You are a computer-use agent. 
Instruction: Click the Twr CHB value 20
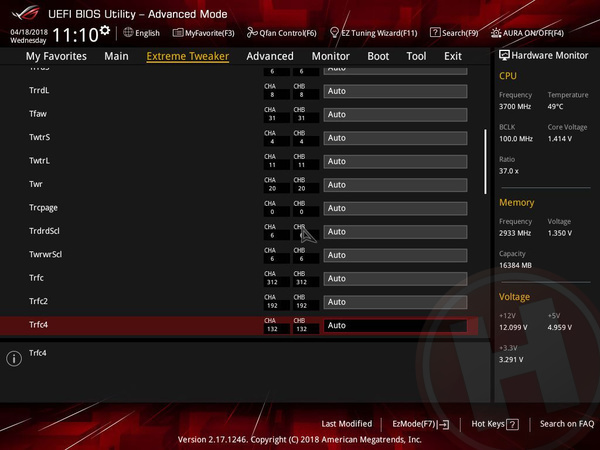[x=302, y=188]
